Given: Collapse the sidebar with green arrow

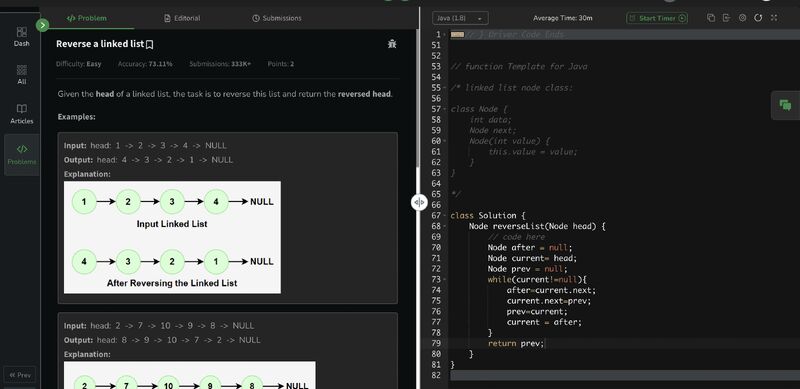Looking at the screenshot, I should [43, 25].
